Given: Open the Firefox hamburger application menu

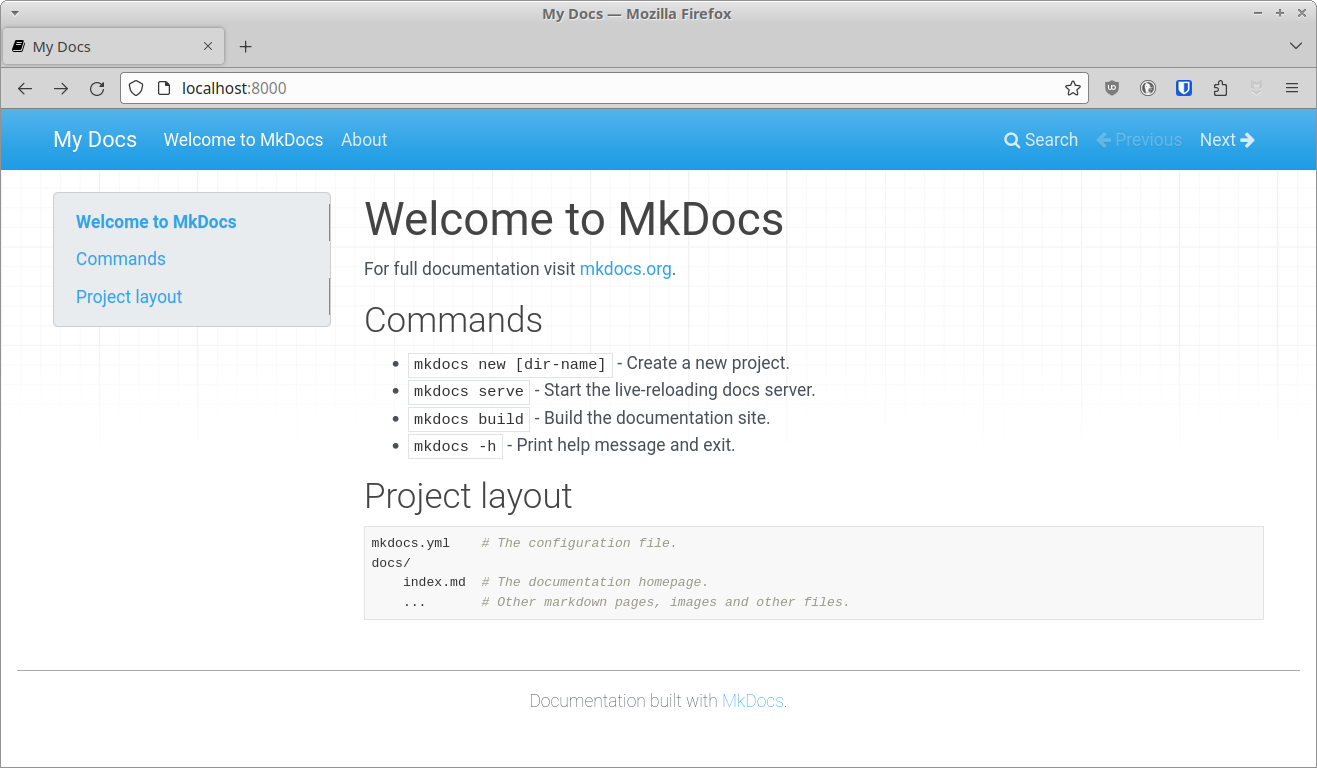Looking at the screenshot, I should (x=1292, y=88).
